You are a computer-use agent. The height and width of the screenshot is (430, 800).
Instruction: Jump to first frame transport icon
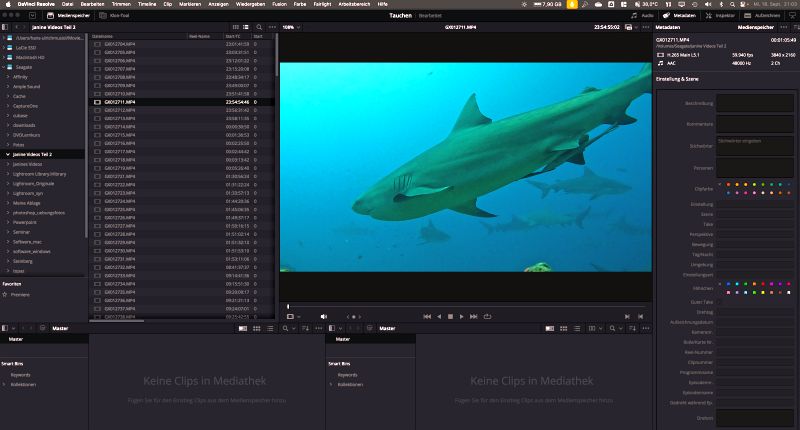click(x=427, y=317)
